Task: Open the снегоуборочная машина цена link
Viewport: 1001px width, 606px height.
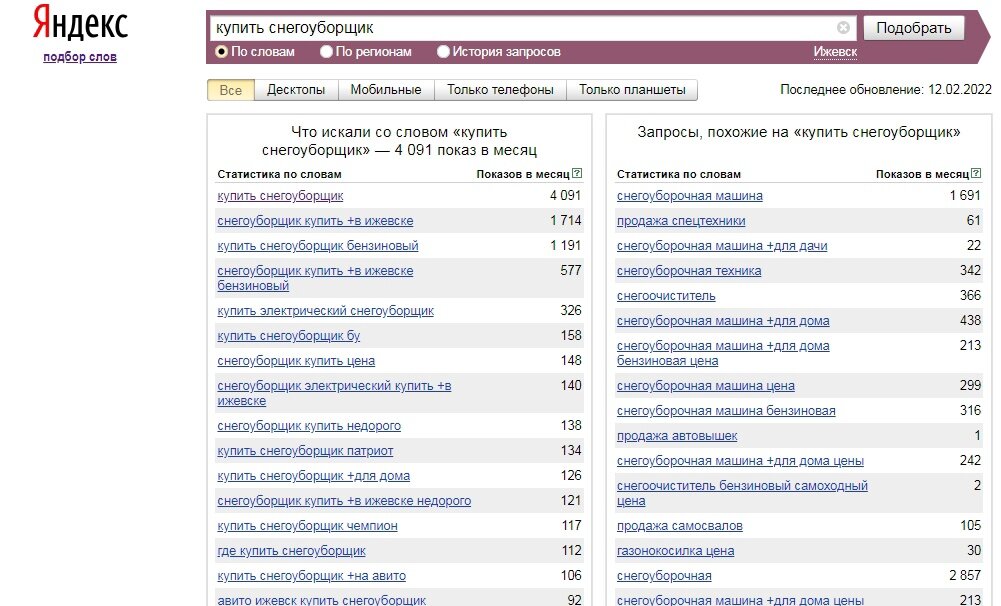Action: tap(705, 386)
